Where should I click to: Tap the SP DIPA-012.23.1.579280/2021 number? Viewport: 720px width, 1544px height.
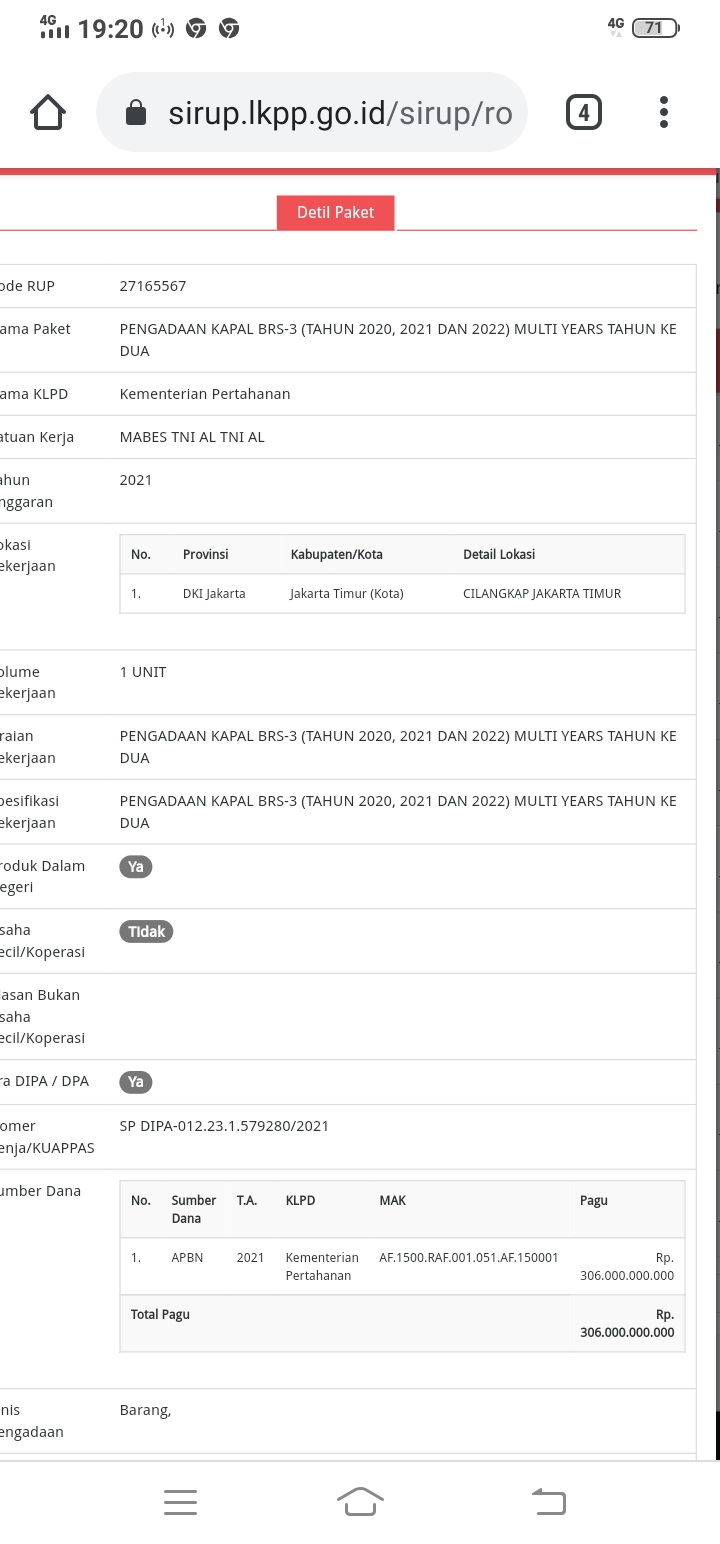point(224,1126)
